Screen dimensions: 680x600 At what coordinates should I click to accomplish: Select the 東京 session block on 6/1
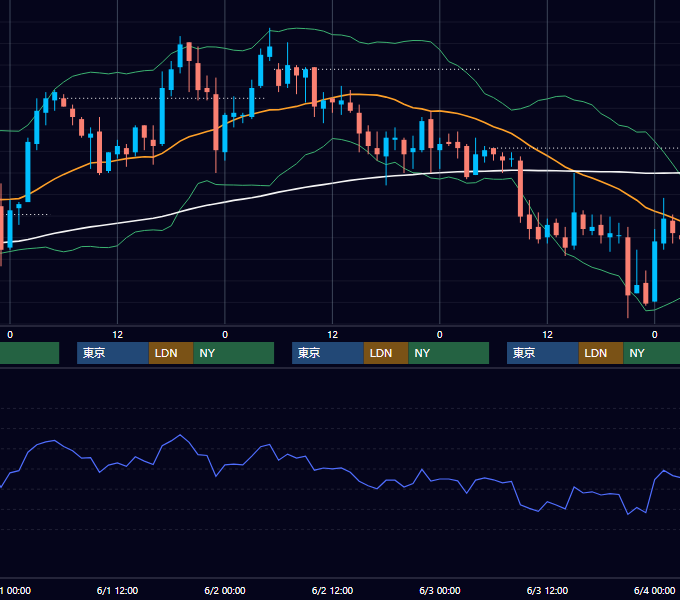point(113,353)
